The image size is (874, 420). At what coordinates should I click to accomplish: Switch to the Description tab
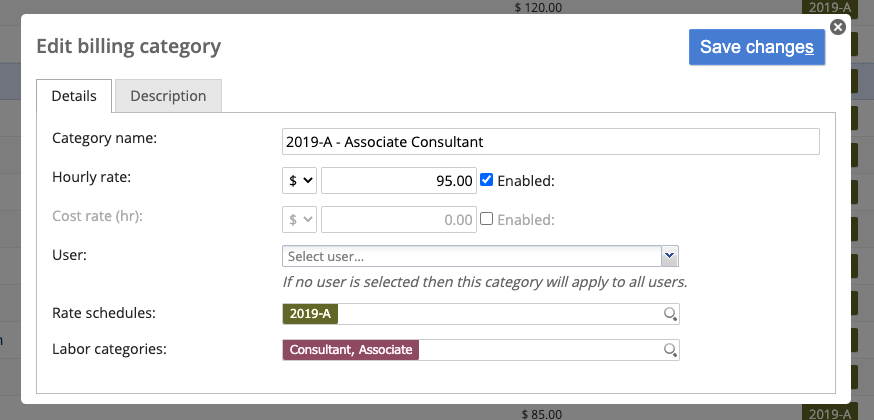coord(168,96)
